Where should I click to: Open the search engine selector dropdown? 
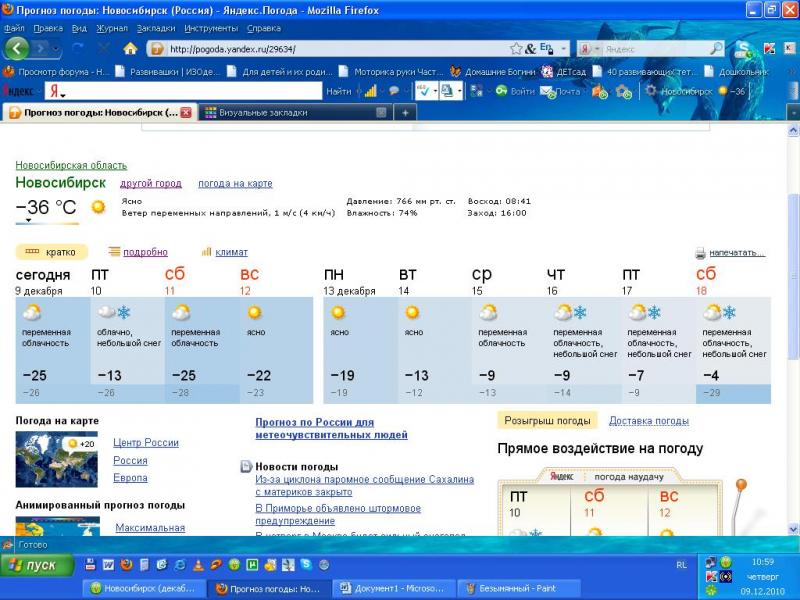[x=597, y=49]
